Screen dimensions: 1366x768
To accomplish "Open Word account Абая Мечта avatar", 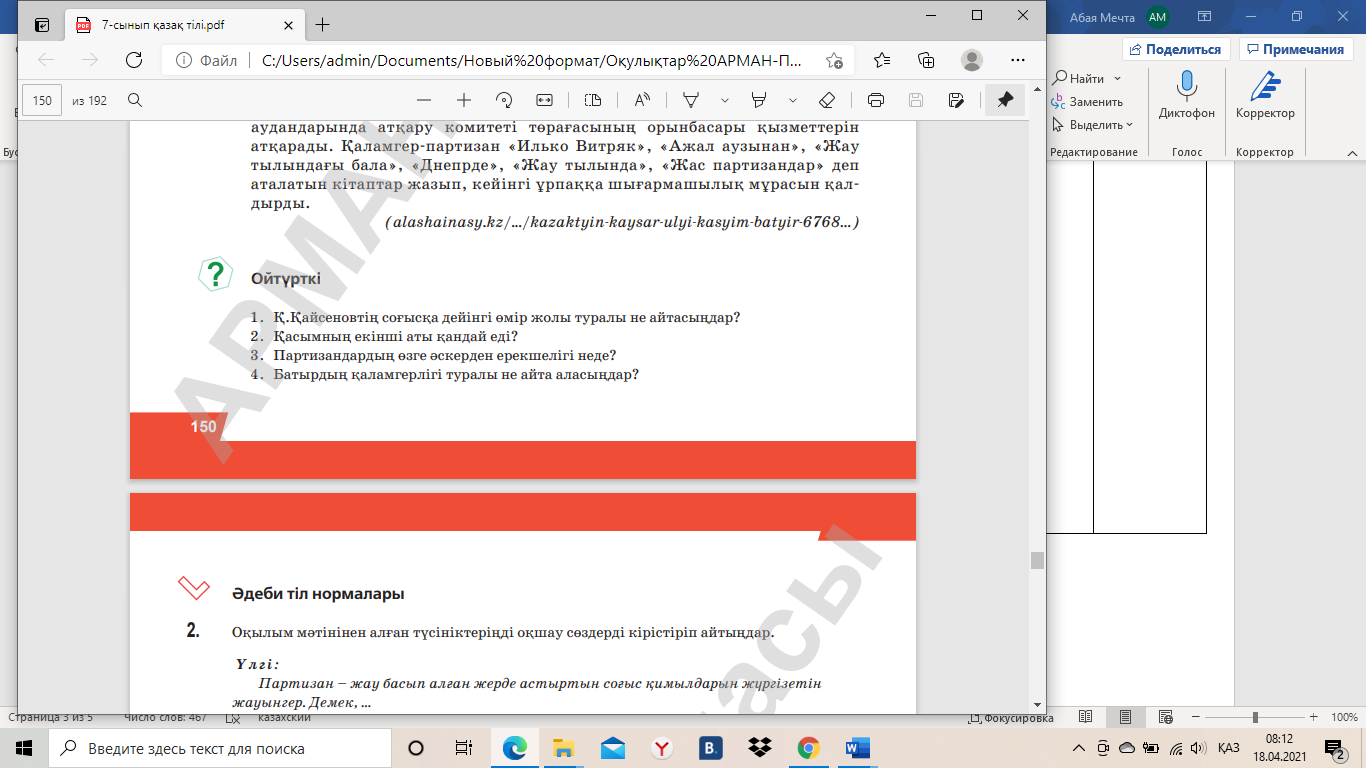I will [x=1157, y=17].
